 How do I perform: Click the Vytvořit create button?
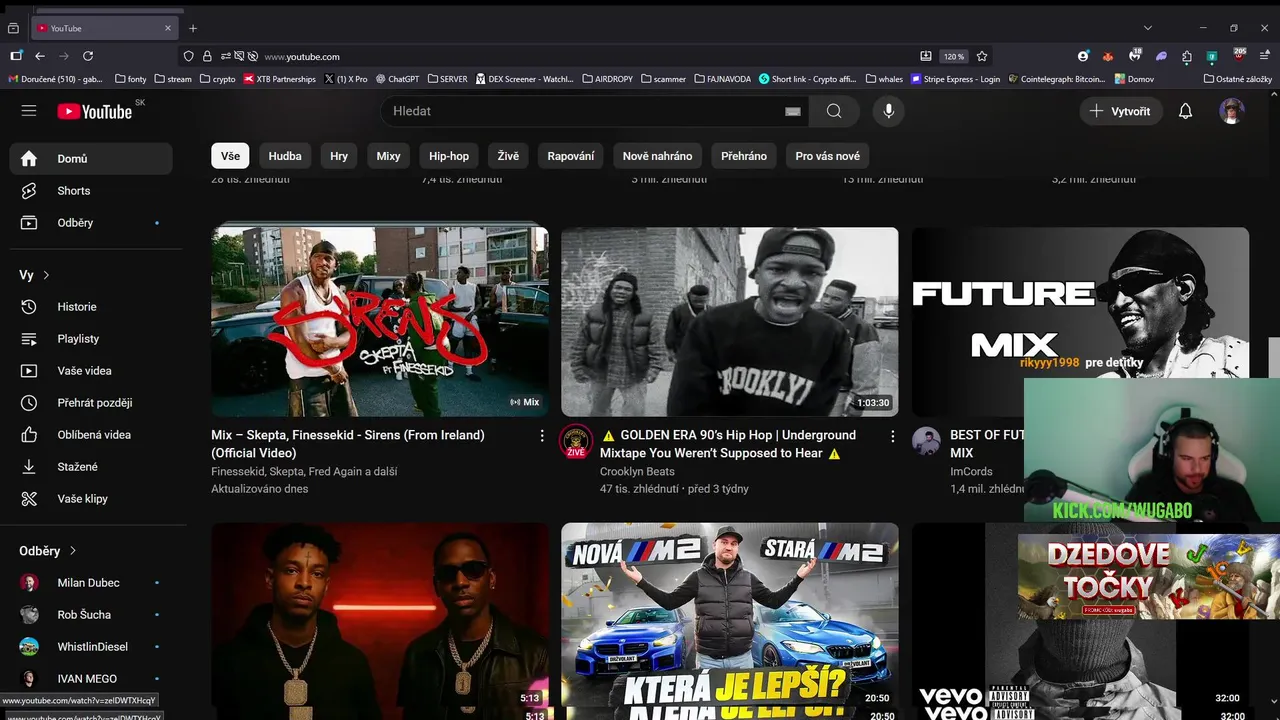[1121, 111]
